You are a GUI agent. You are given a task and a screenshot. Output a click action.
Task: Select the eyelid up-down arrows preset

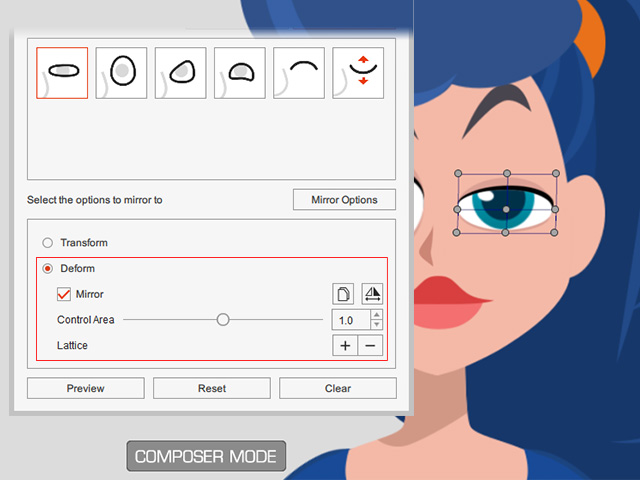[x=358, y=73]
